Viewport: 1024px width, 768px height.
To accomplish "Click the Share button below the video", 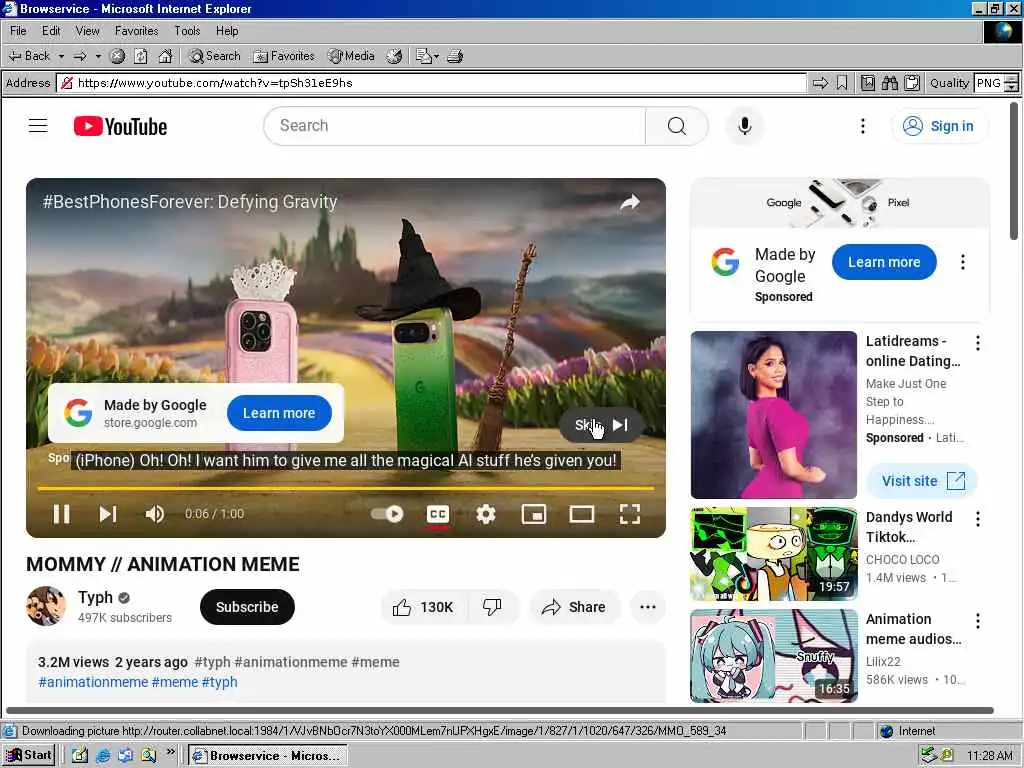I will click(x=574, y=607).
